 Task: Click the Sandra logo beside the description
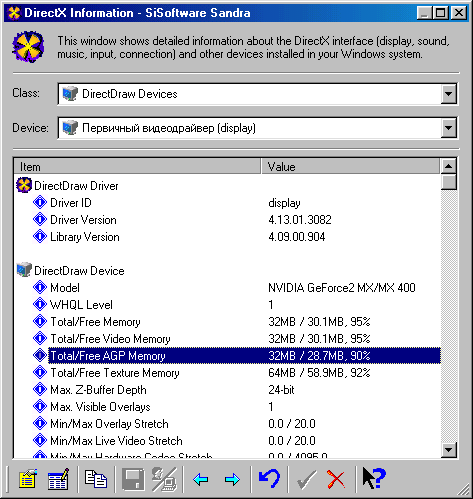click(28, 47)
